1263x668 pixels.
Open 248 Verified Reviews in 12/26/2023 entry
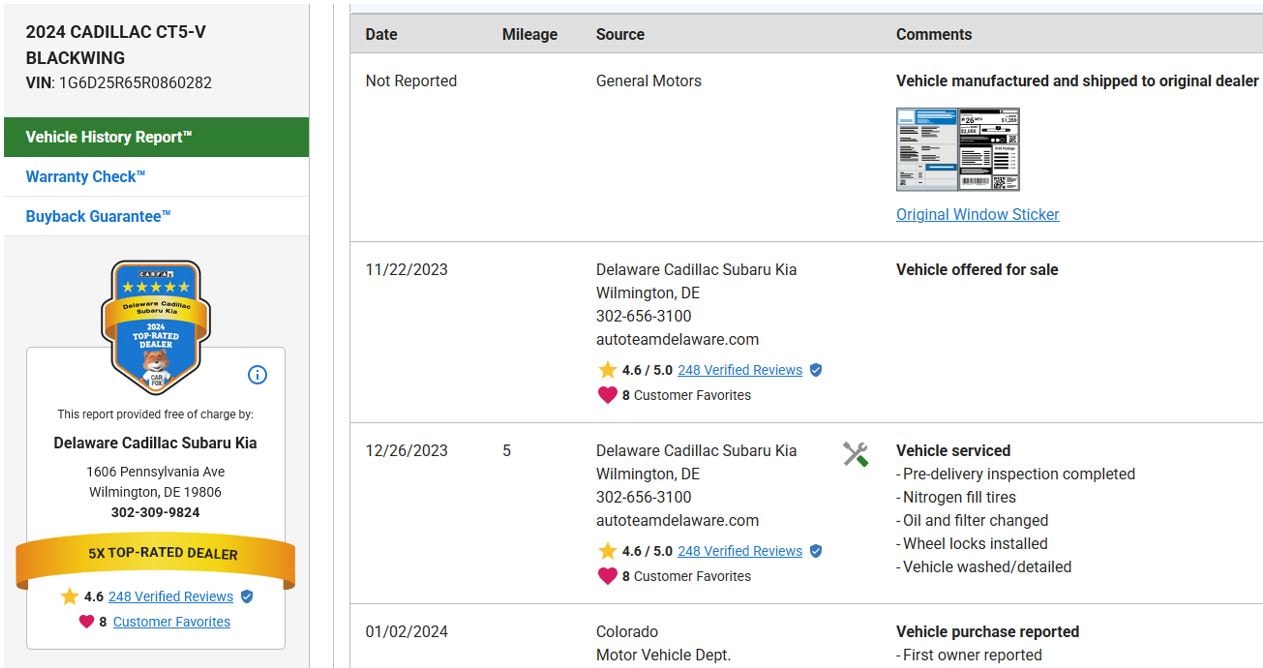coord(740,551)
